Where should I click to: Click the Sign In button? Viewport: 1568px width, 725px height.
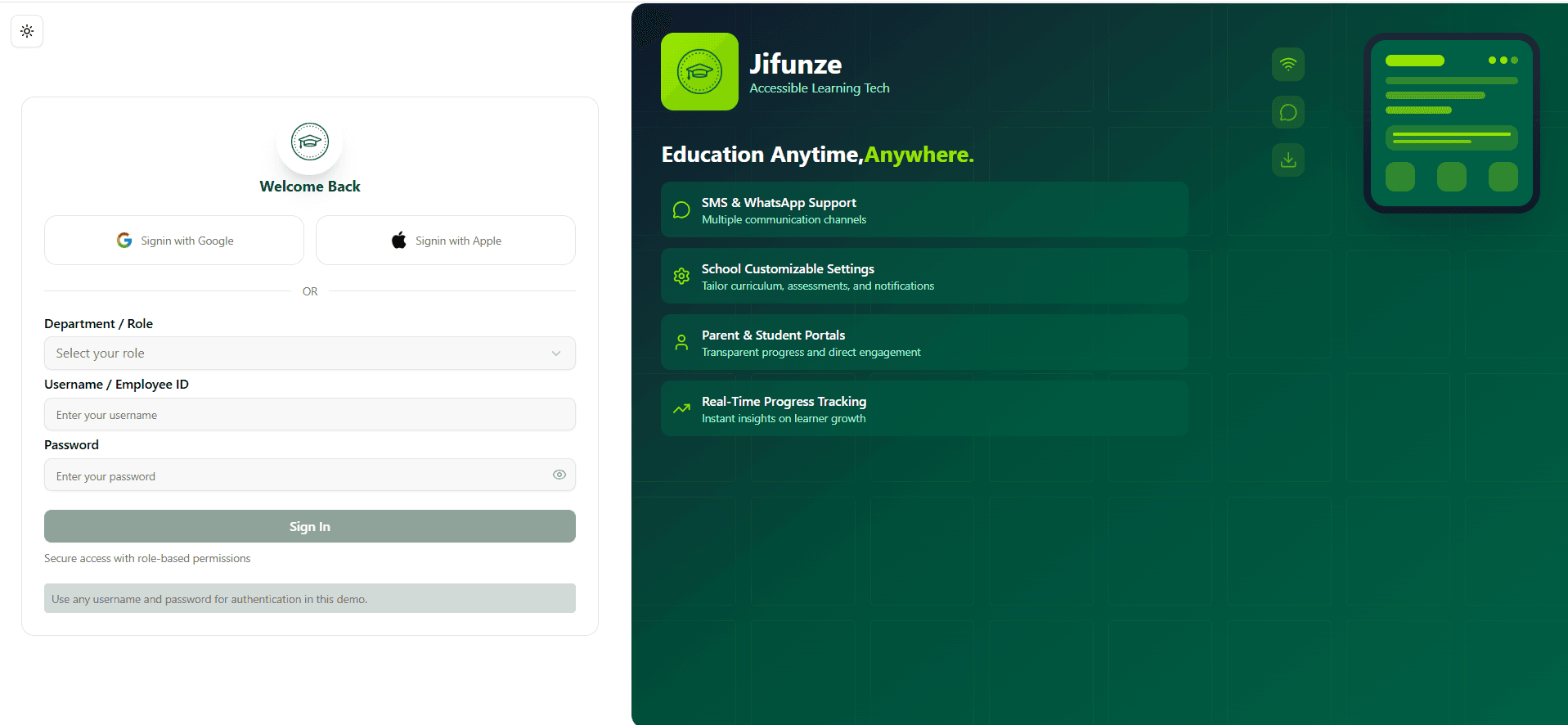click(309, 526)
